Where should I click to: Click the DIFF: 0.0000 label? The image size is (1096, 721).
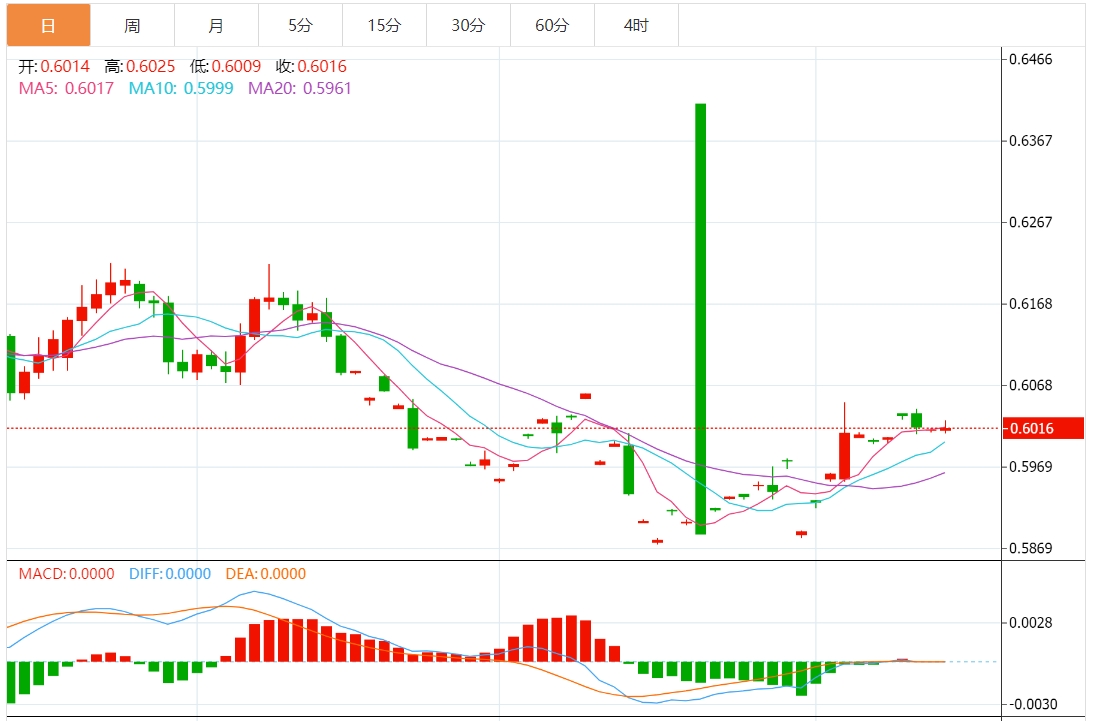[x=170, y=574]
